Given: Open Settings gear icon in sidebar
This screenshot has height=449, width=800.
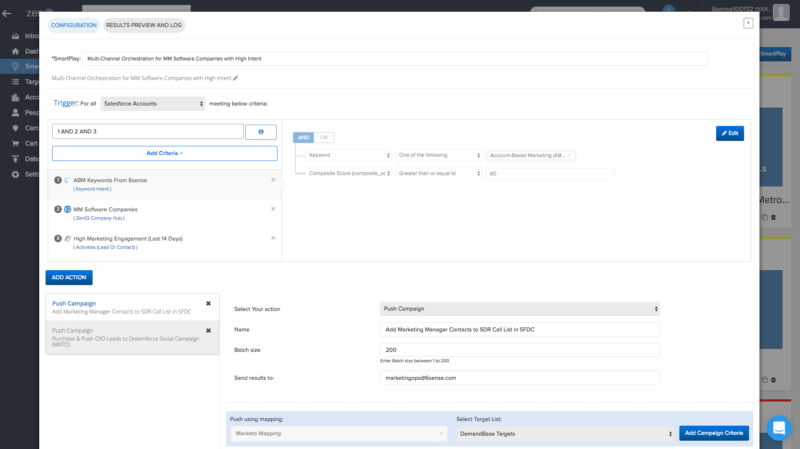Looking at the screenshot, I should 15,174.
